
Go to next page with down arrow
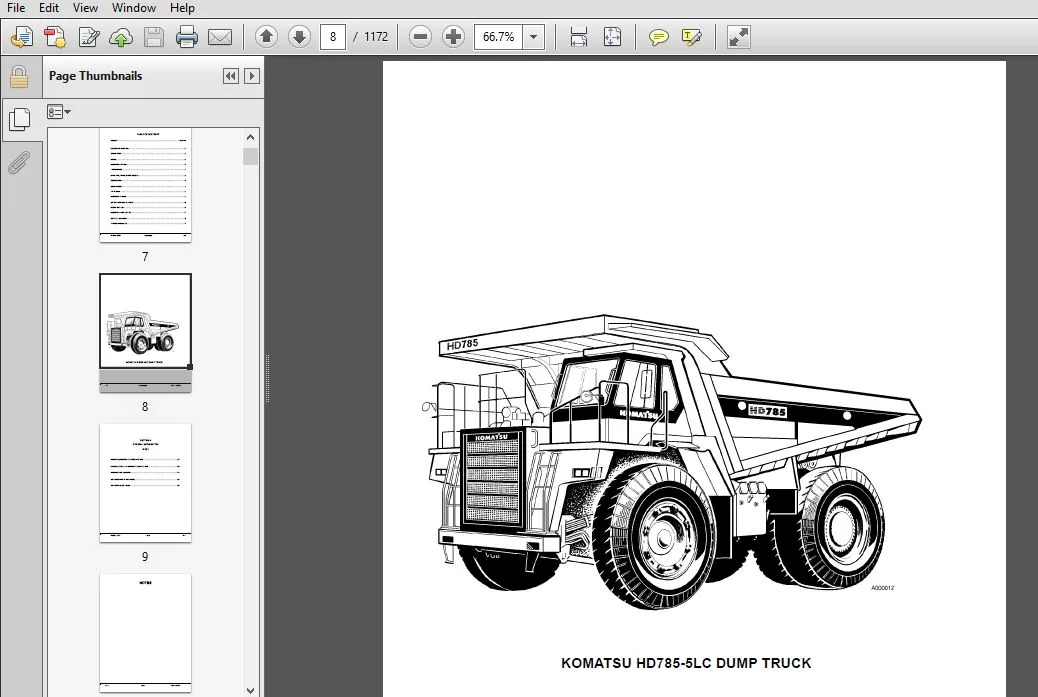(299, 36)
